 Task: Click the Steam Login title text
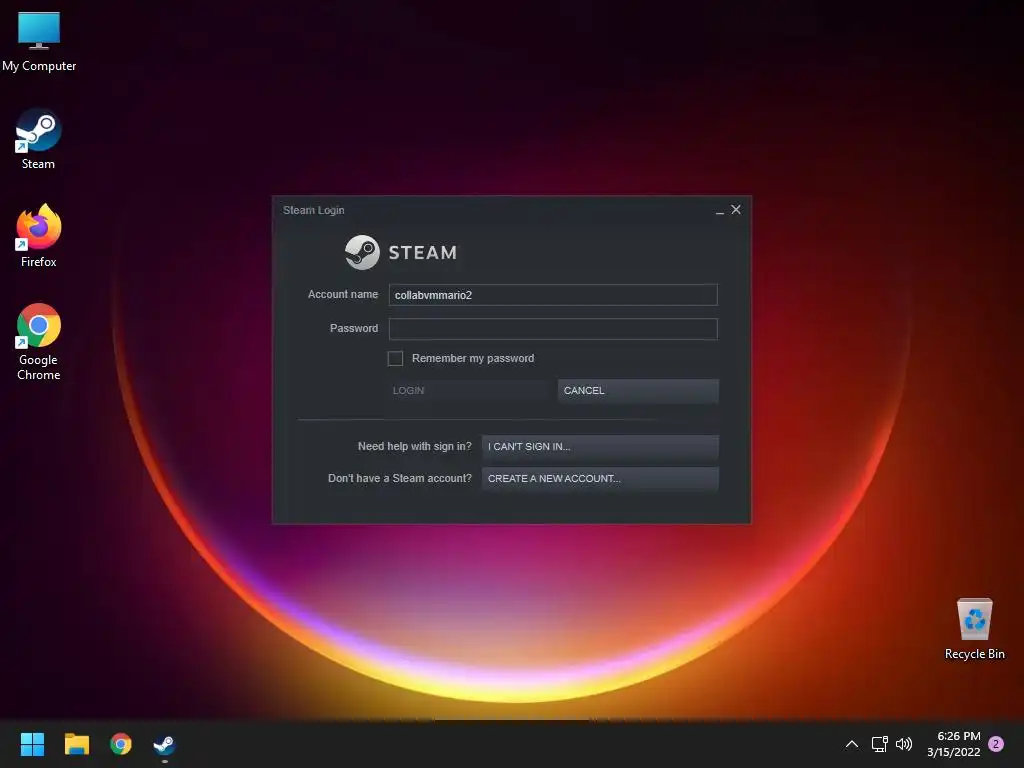tap(313, 210)
